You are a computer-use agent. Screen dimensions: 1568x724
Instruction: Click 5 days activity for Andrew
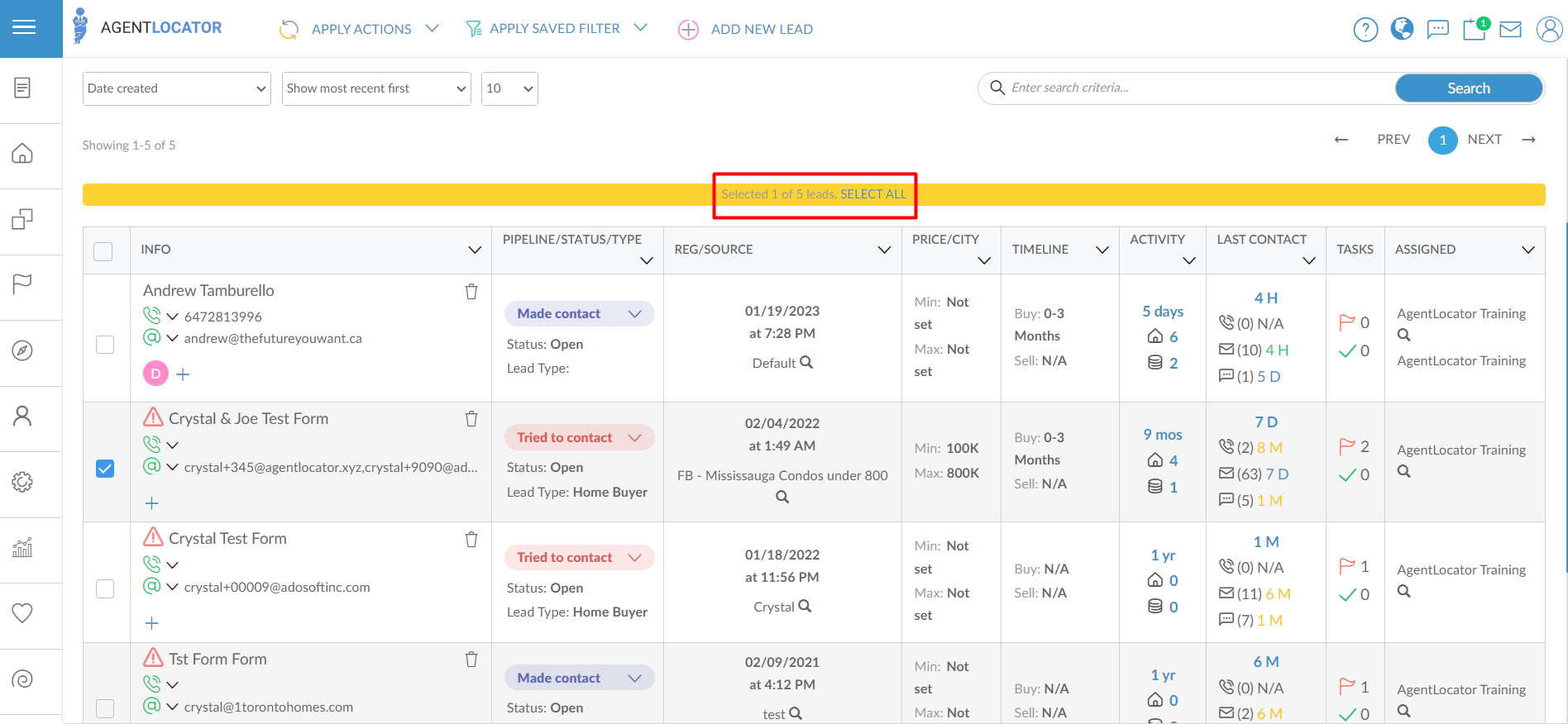pyautogui.click(x=1163, y=312)
